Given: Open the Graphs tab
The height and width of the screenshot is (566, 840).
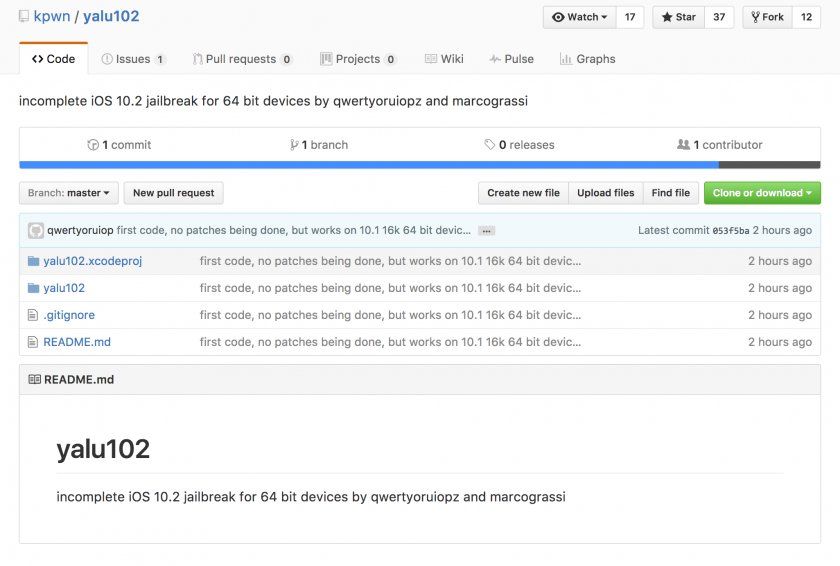Looking at the screenshot, I should pos(588,59).
